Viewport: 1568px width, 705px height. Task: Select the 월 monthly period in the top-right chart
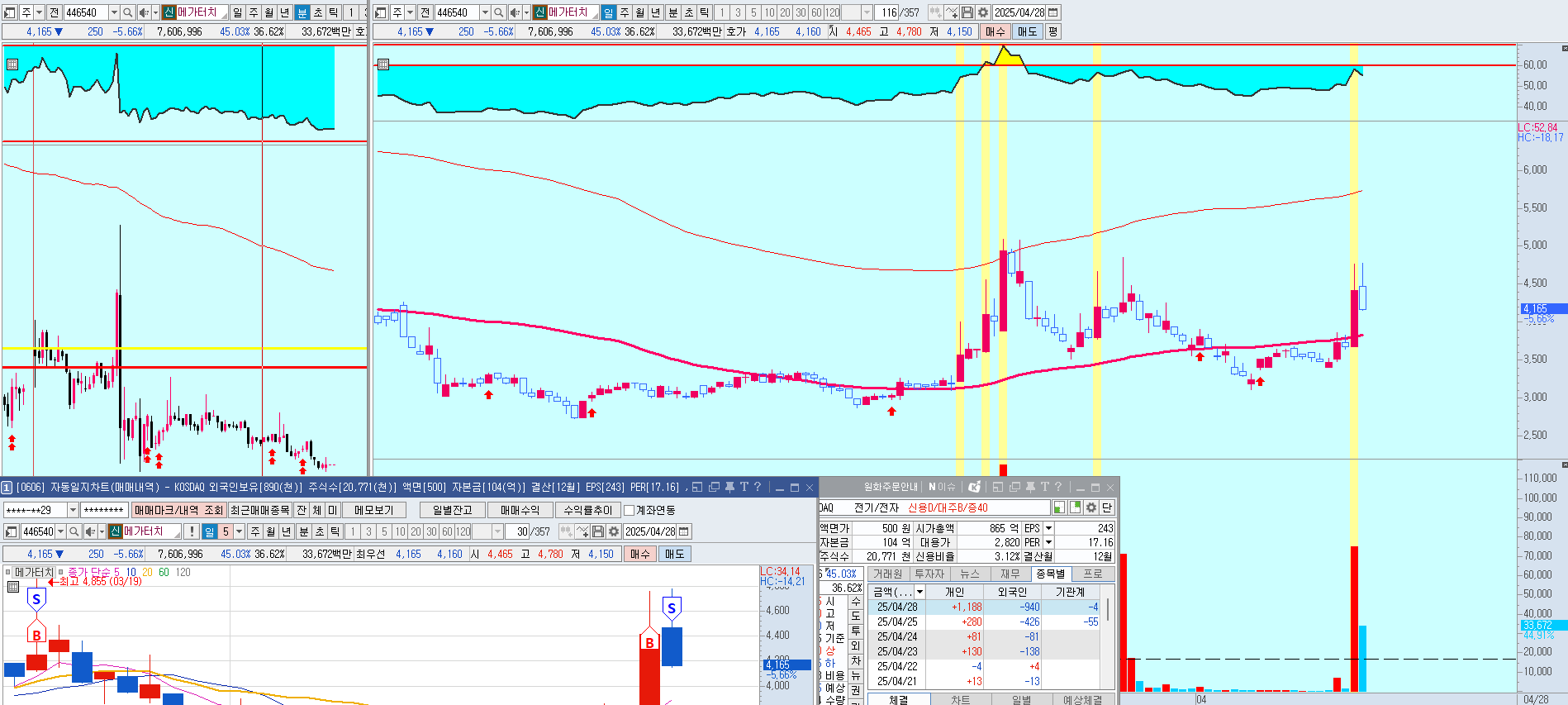pos(640,12)
